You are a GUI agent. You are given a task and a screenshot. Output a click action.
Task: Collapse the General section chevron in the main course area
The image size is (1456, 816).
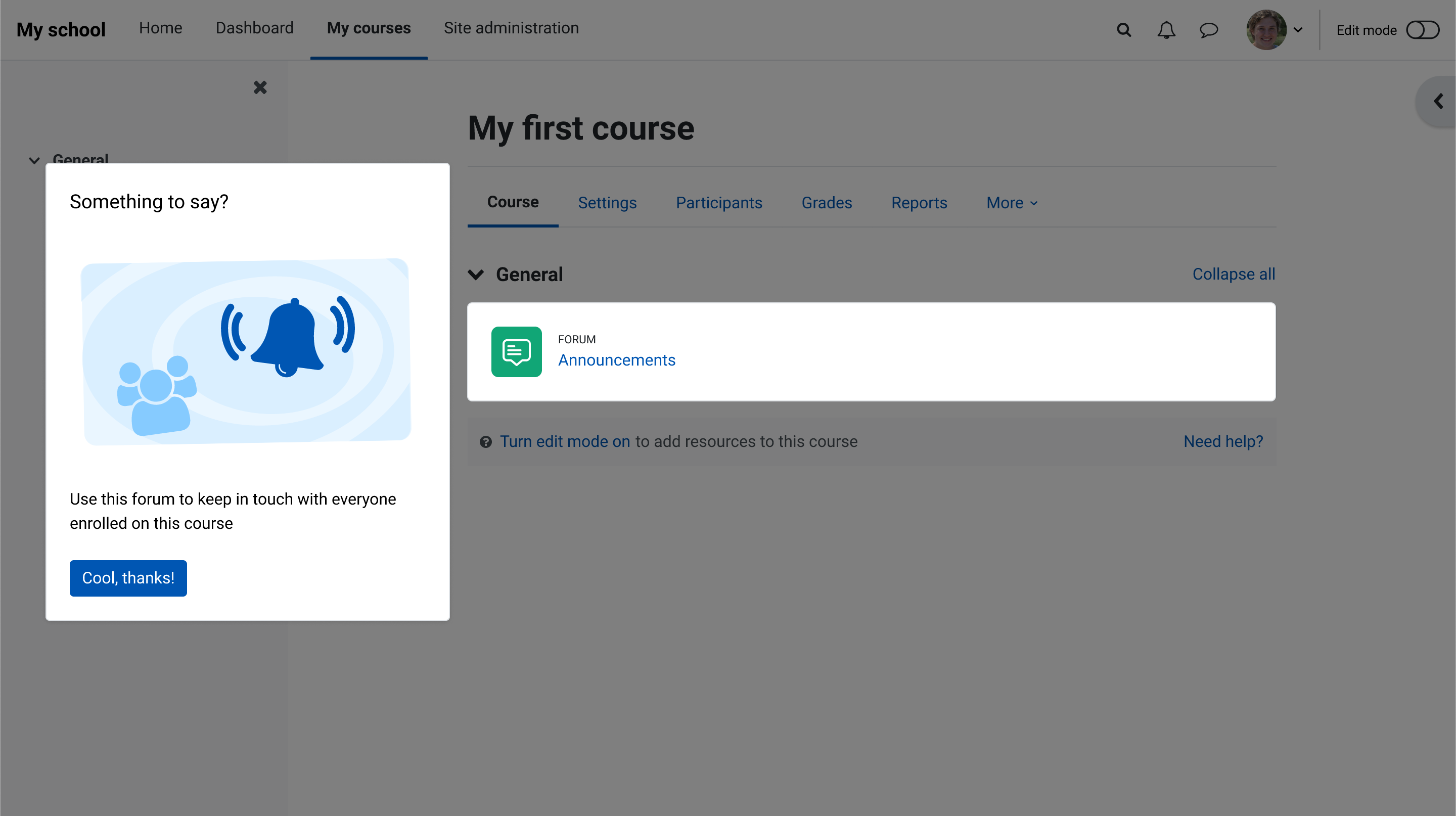[476, 275]
